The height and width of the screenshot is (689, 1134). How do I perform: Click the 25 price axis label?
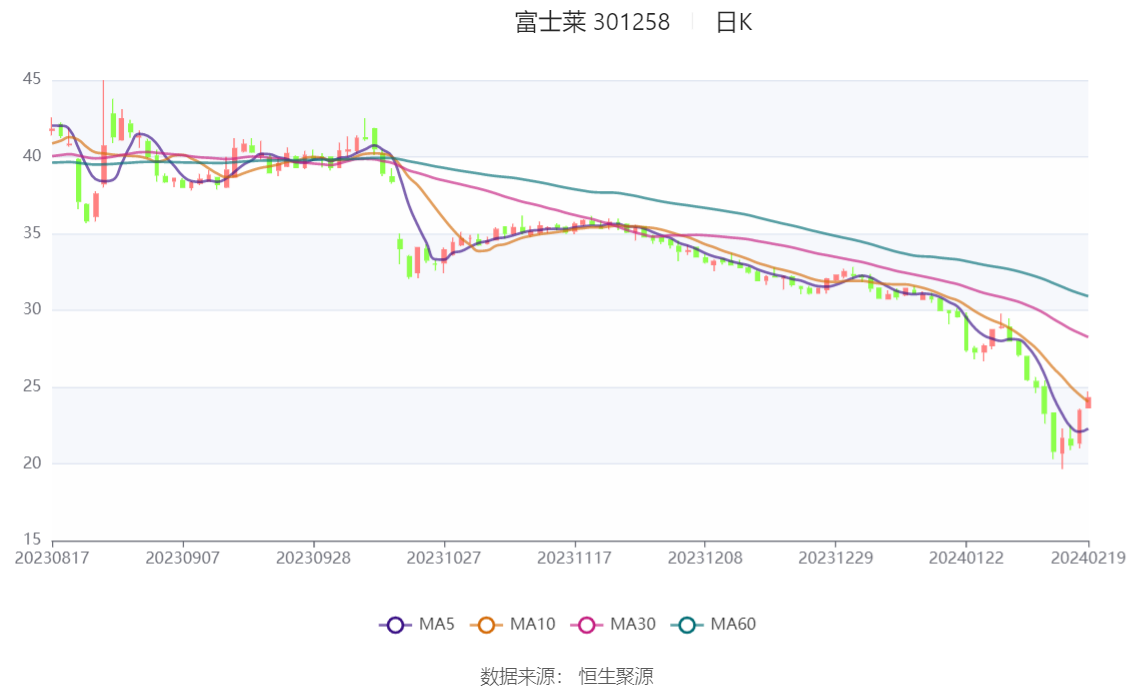(32, 386)
